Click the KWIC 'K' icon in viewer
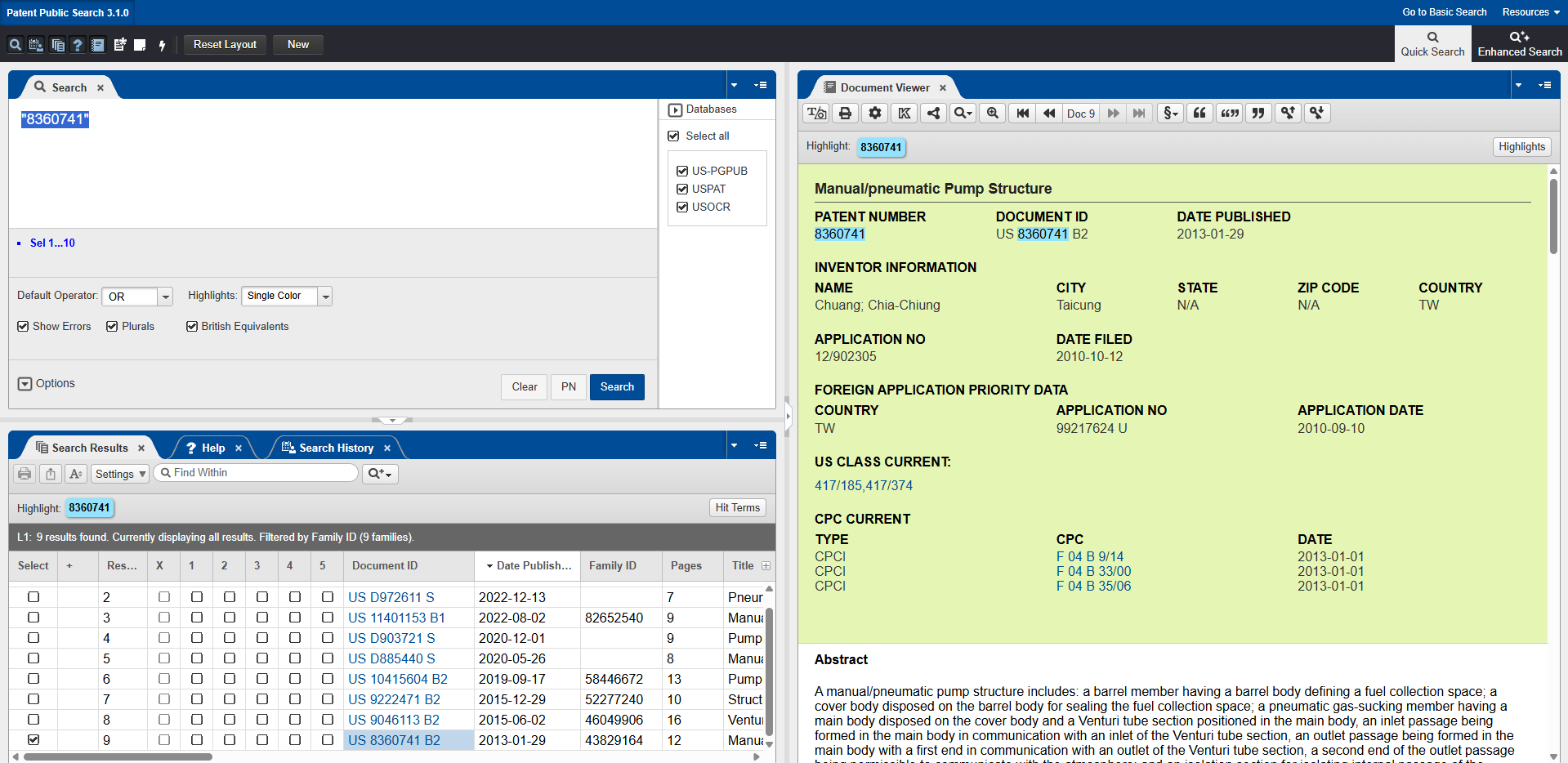Screen dimensions: 1568x763 point(905,114)
